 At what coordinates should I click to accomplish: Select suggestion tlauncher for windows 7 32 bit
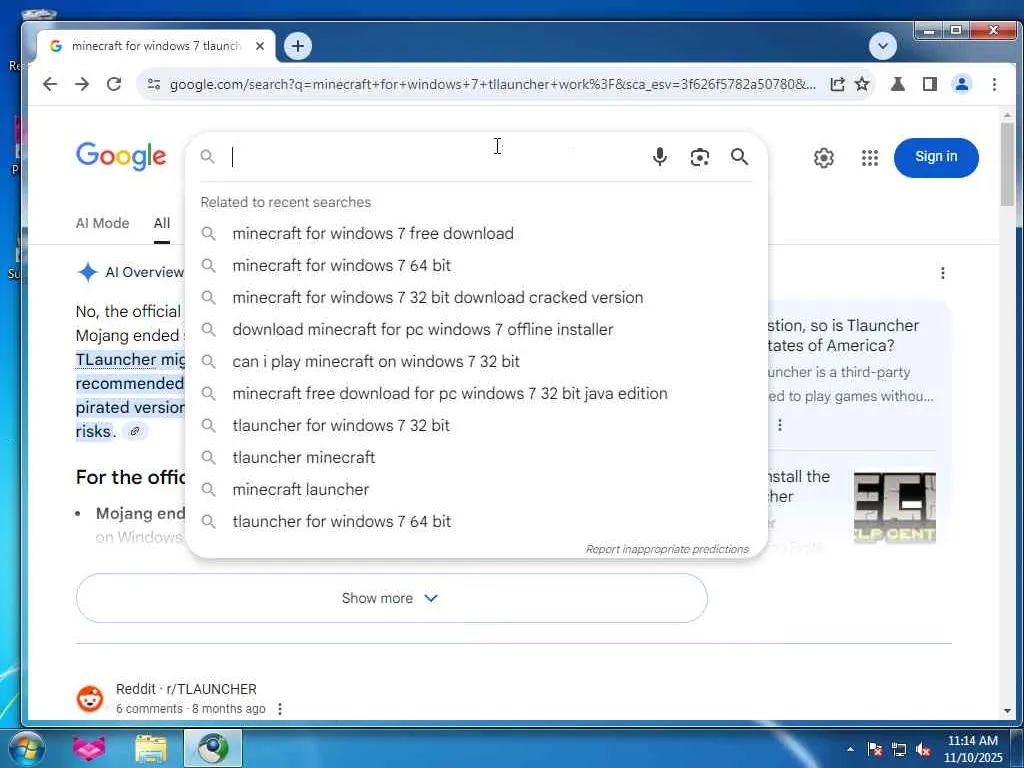coord(477,425)
